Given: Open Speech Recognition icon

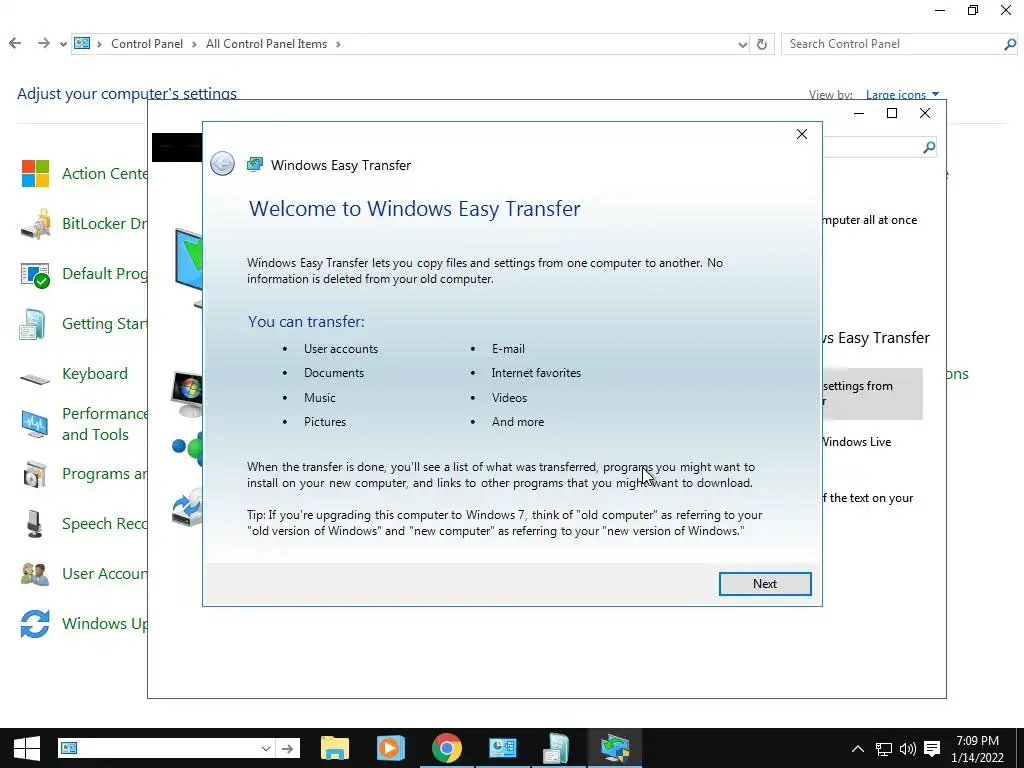Looking at the screenshot, I should pyautogui.click(x=35, y=524).
